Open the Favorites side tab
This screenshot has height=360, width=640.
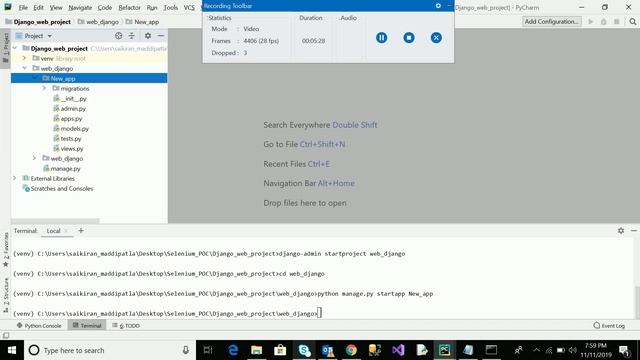point(6,249)
